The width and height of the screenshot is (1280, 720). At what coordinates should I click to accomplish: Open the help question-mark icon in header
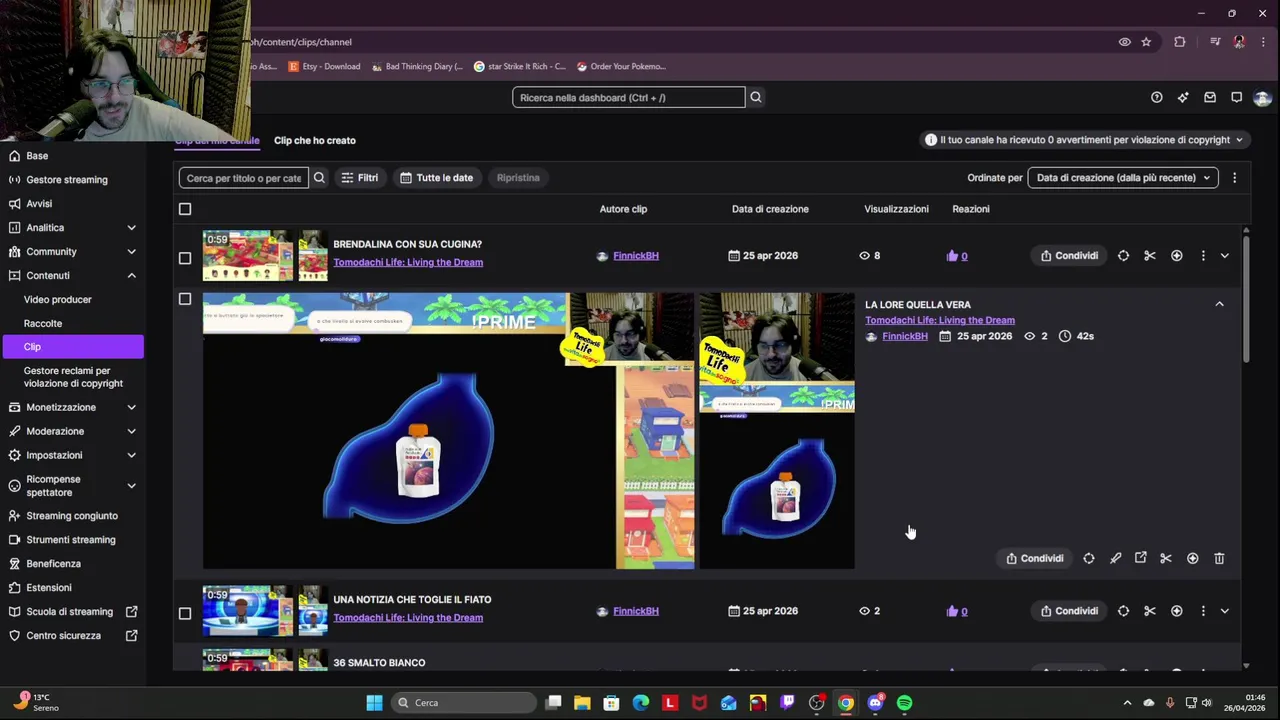[x=1157, y=97]
